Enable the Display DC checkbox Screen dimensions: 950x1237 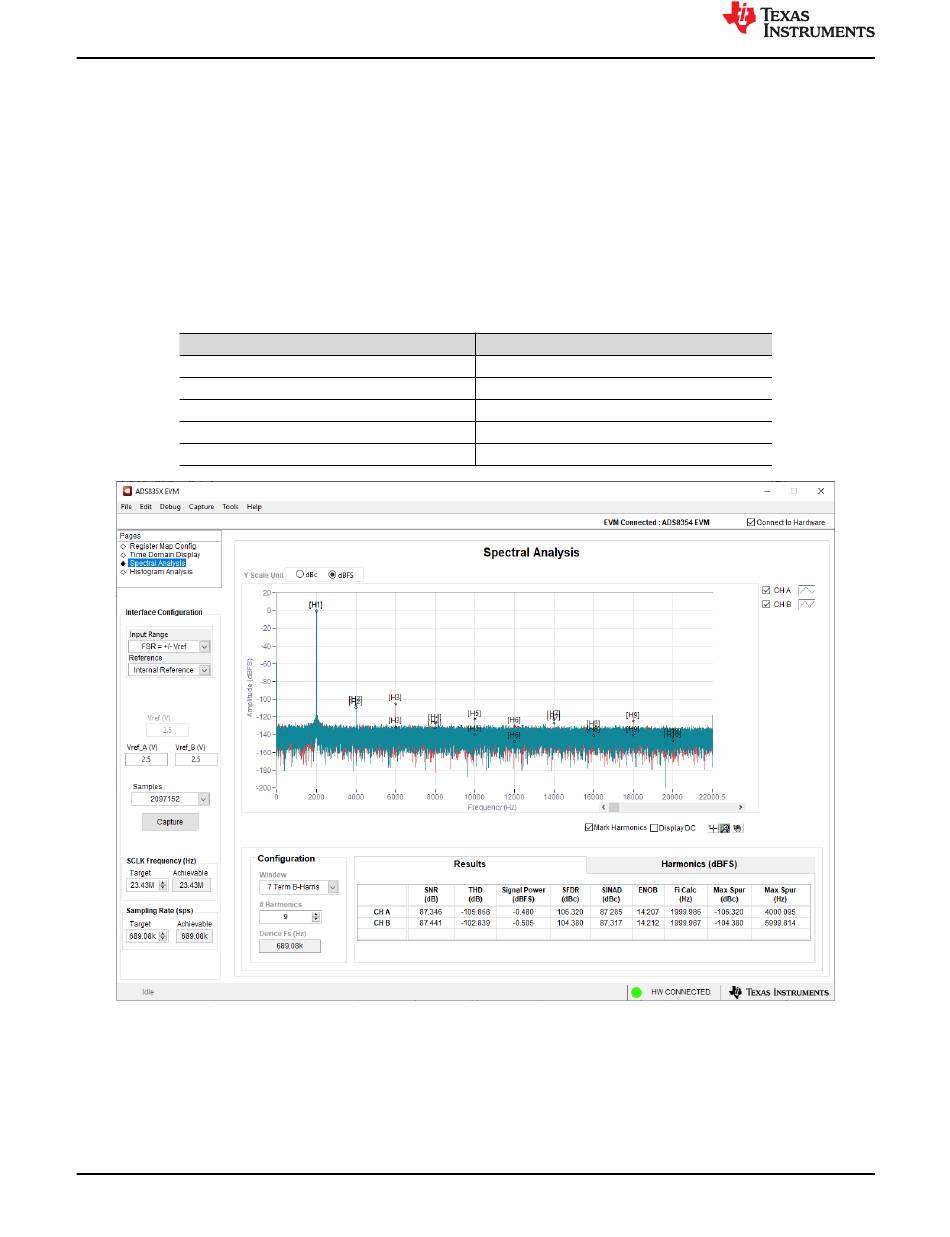(654, 828)
